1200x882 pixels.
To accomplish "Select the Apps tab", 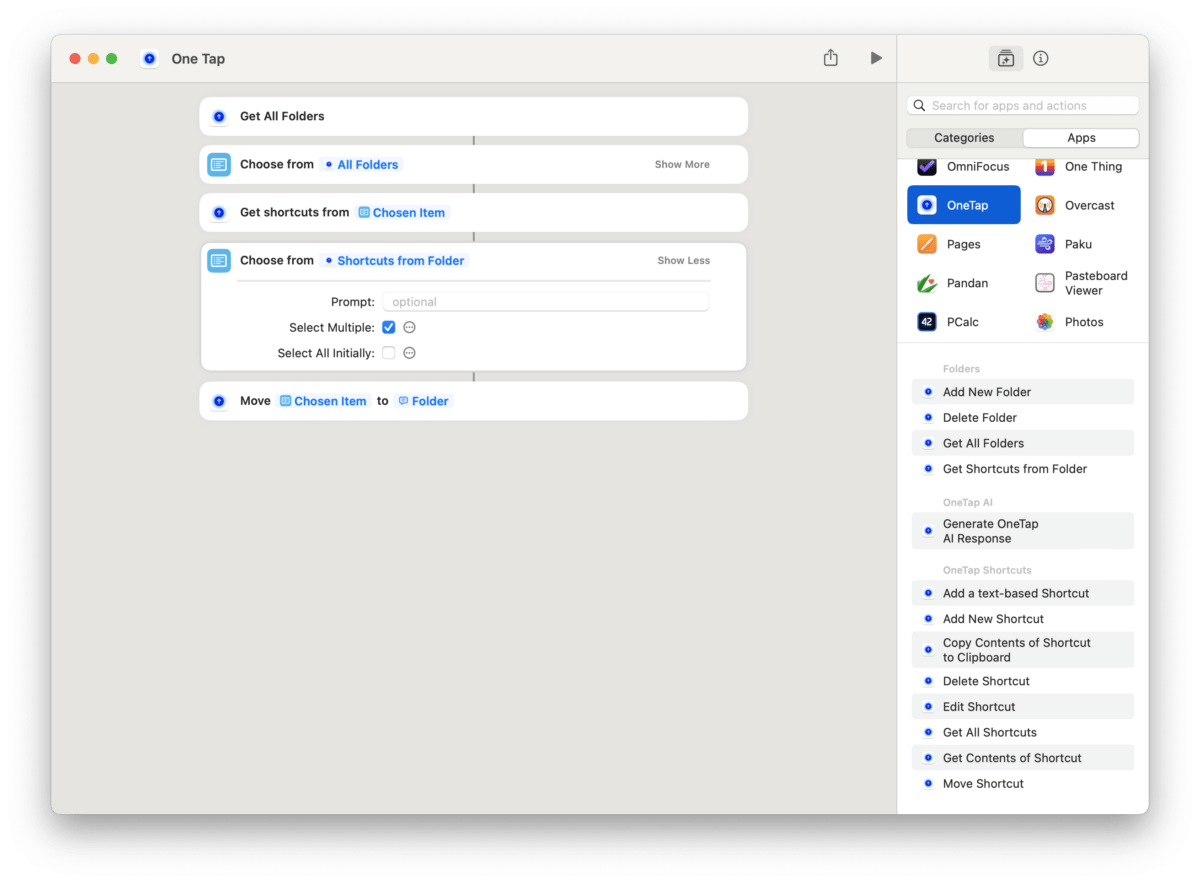I will pyautogui.click(x=1080, y=137).
